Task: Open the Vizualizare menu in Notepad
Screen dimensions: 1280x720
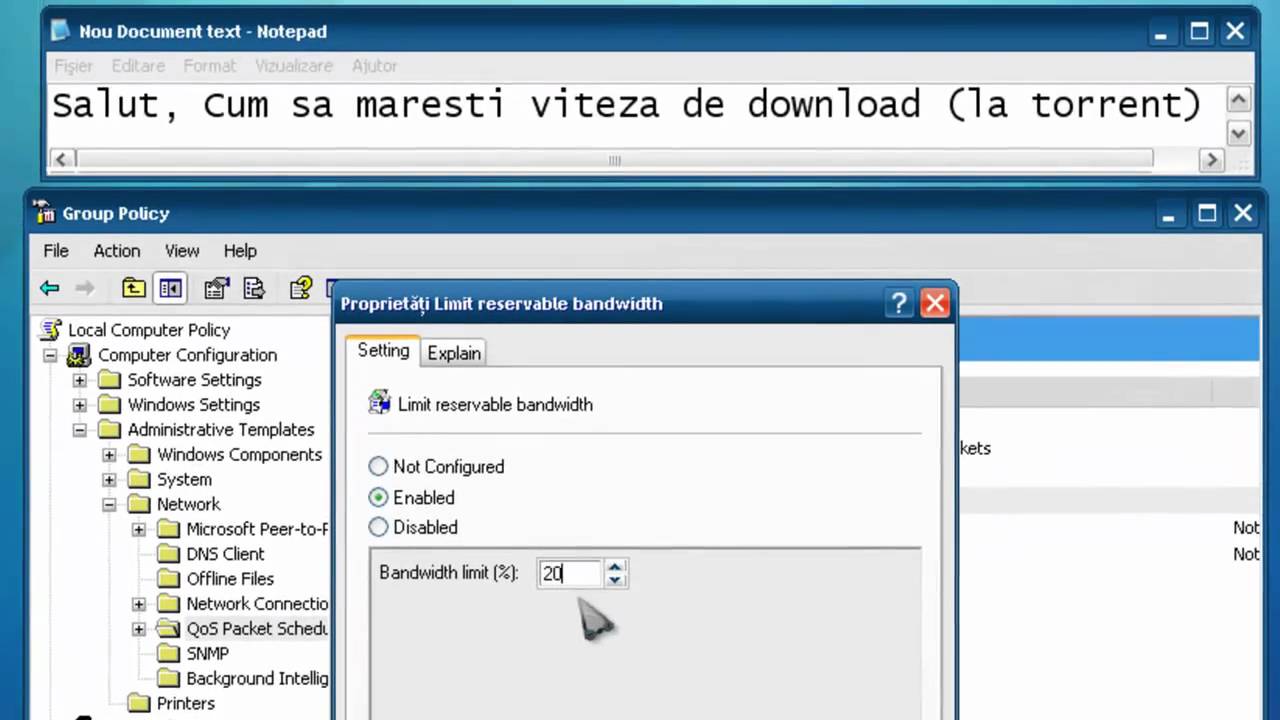Action: tap(294, 66)
